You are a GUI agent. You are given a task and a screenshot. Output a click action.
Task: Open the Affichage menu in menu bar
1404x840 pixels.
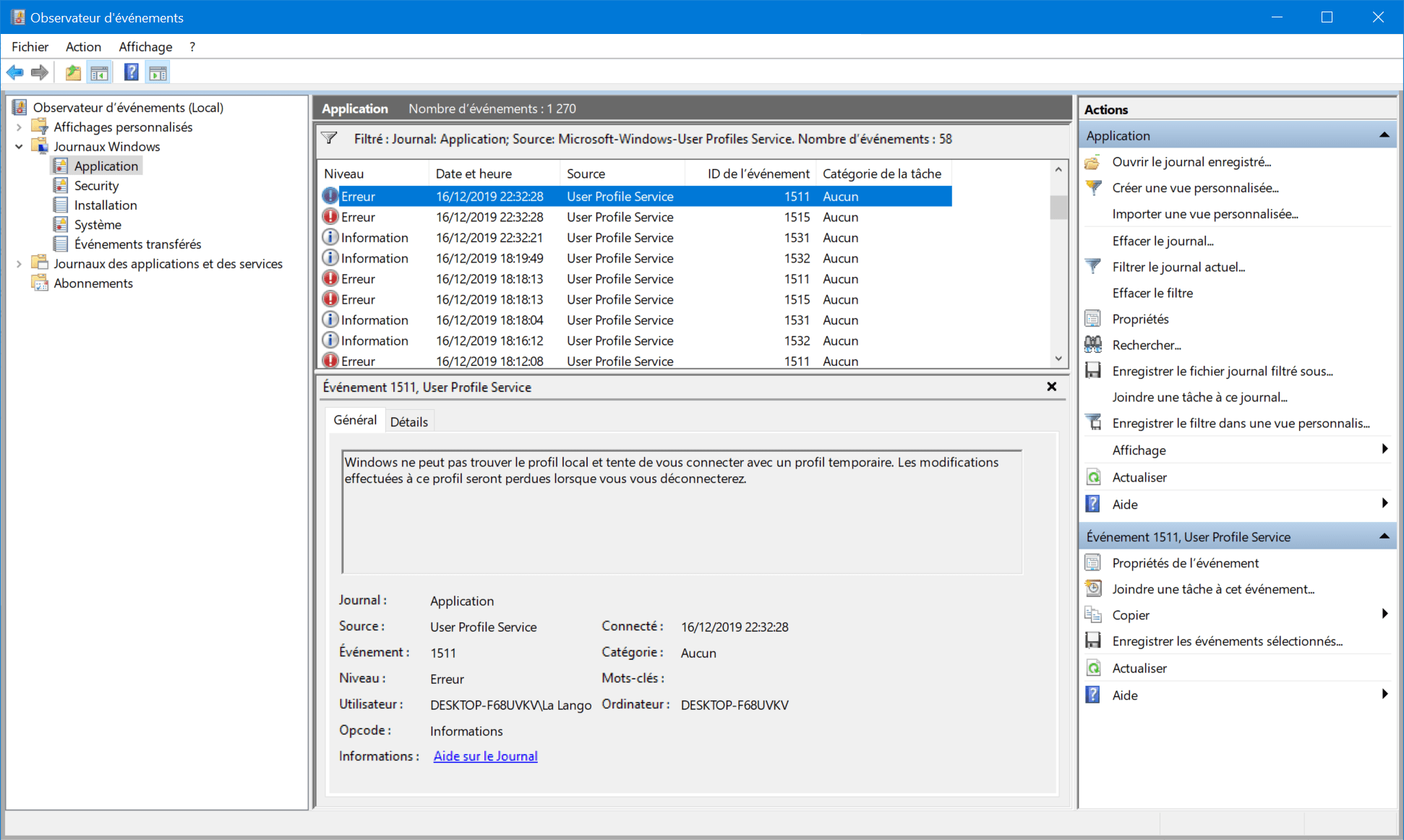(145, 47)
